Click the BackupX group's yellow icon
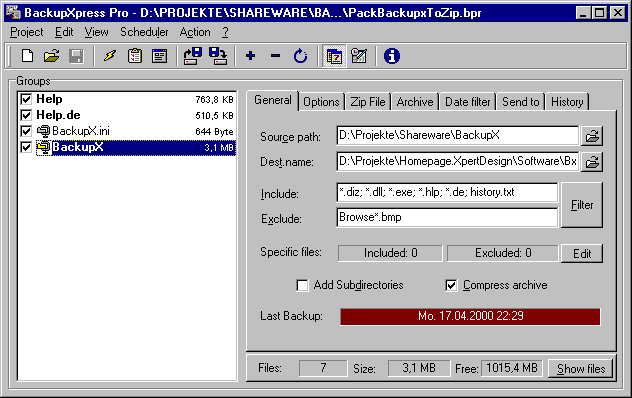632x398 pixels. point(43,147)
